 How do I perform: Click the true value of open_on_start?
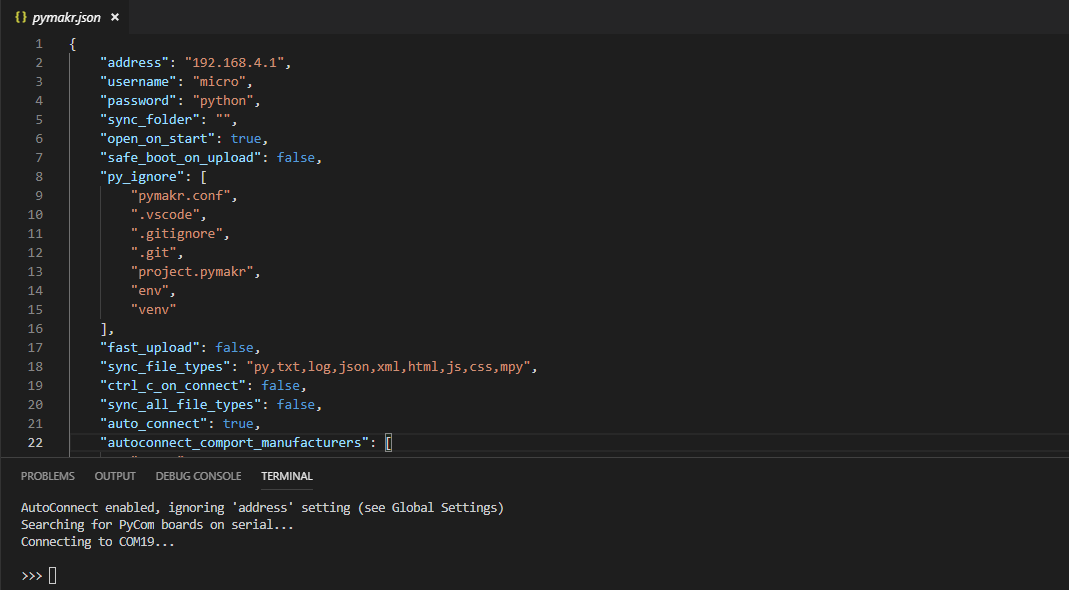coord(246,139)
